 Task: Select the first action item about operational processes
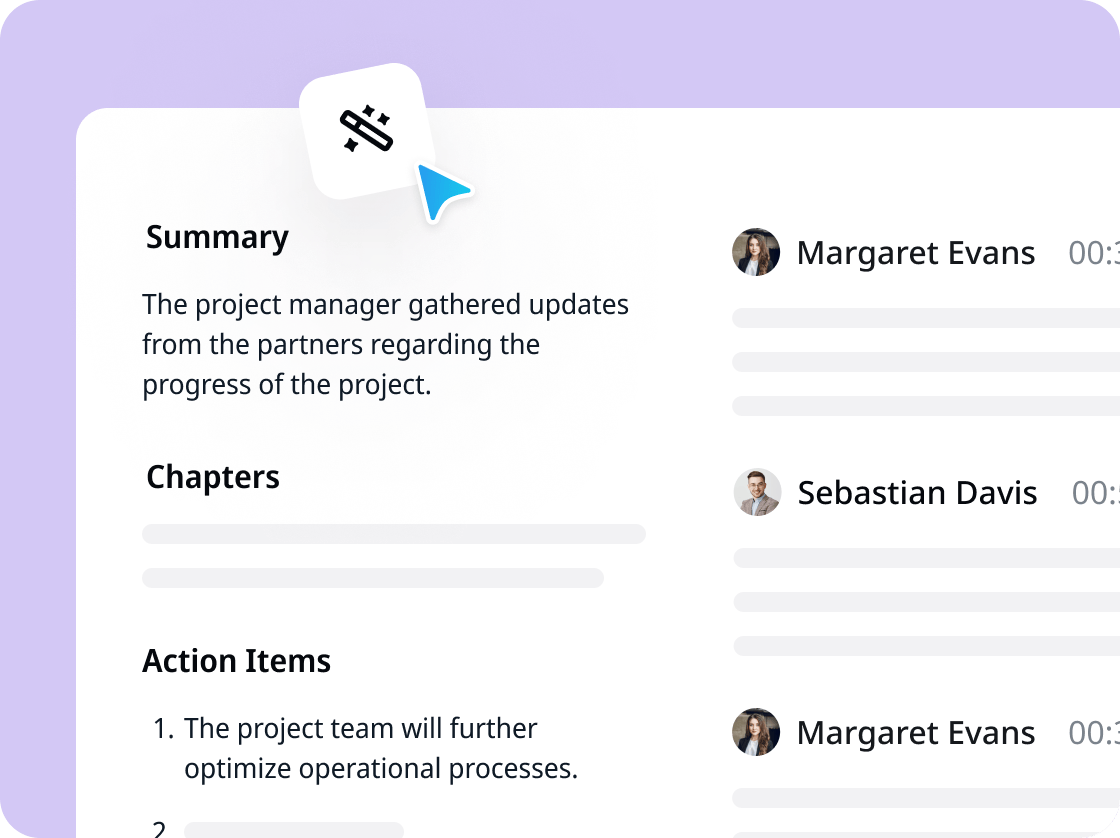380,749
